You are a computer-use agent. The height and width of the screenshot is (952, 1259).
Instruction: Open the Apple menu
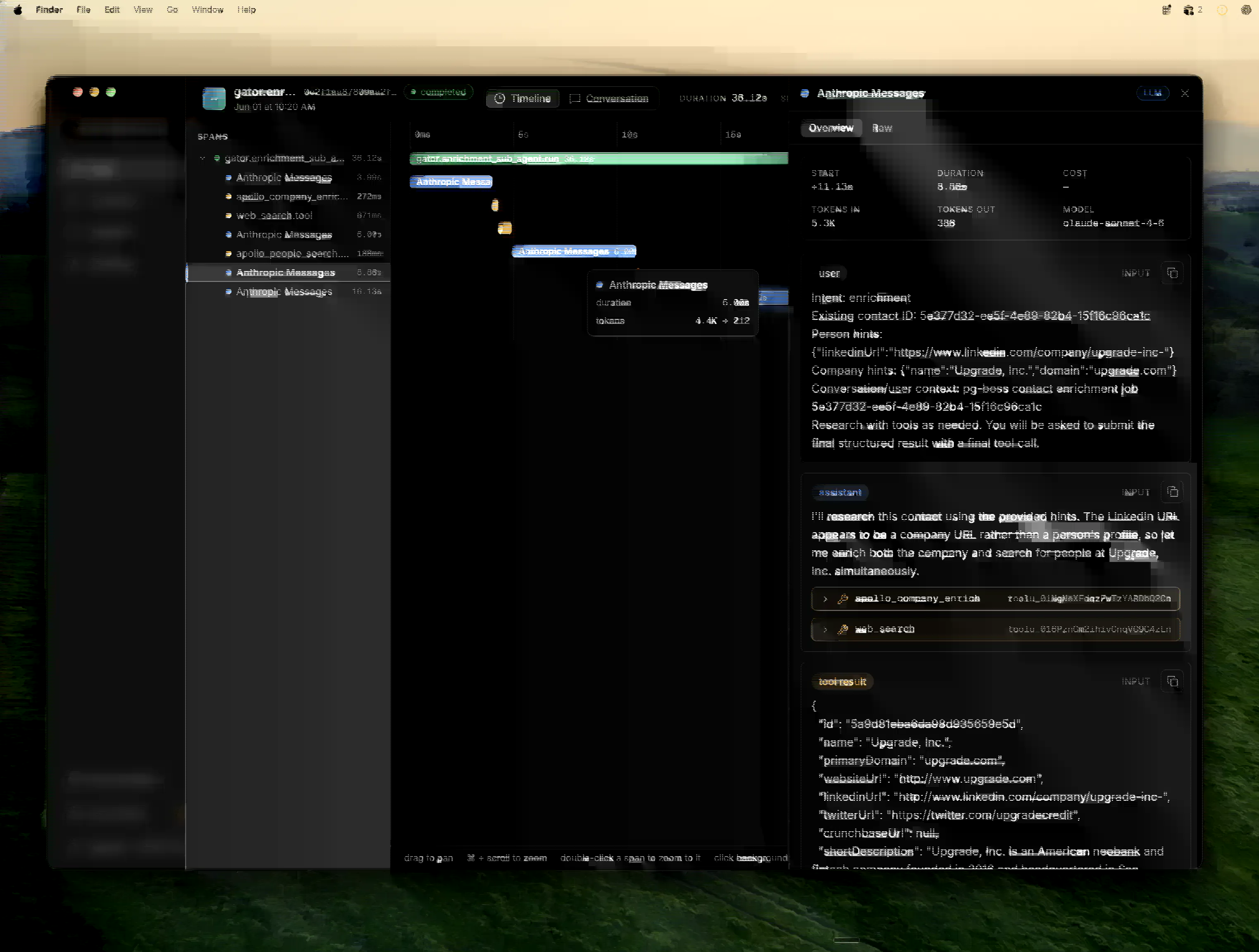[x=18, y=10]
